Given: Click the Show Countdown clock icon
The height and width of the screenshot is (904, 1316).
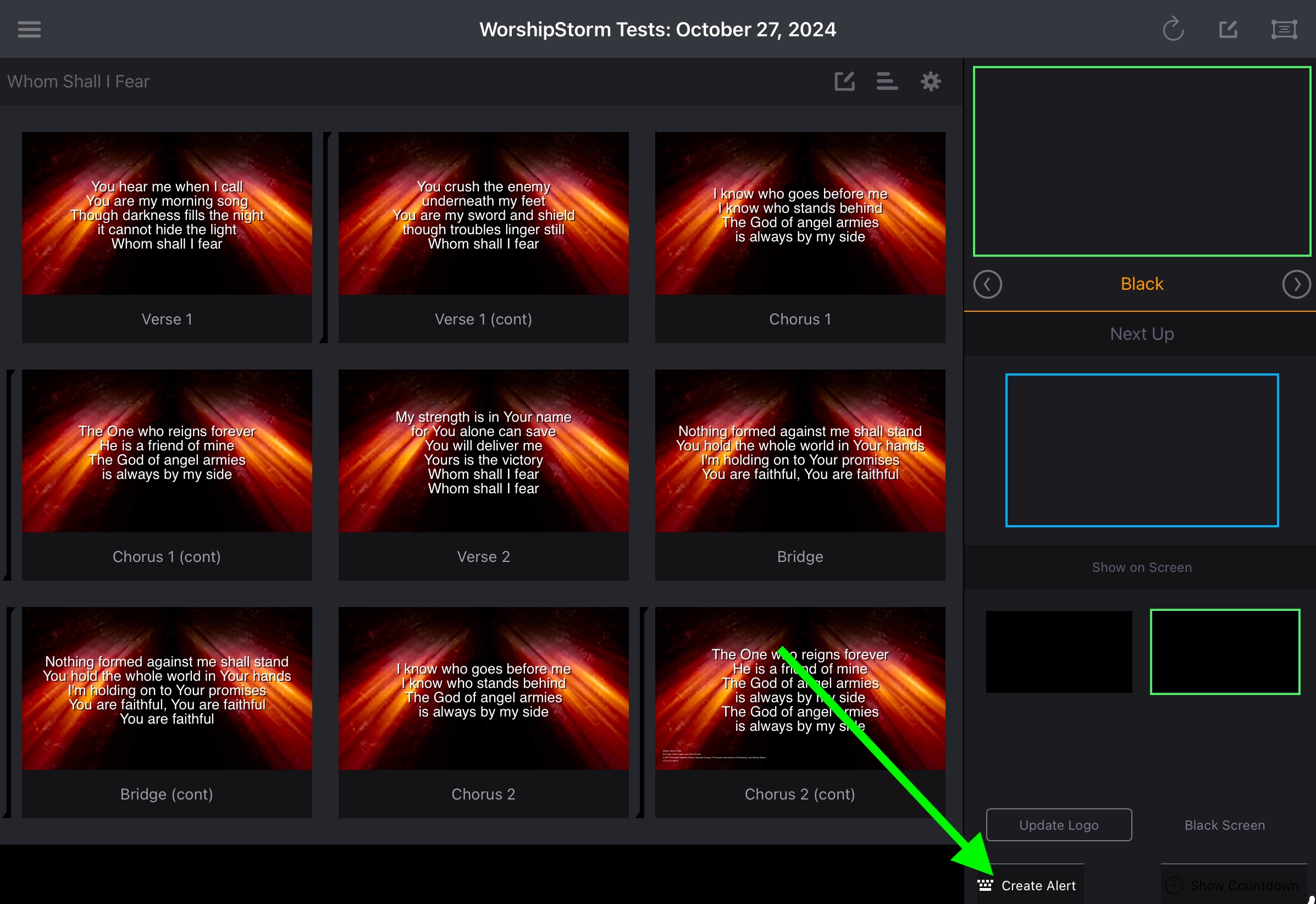Looking at the screenshot, I should [x=1174, y=885].
